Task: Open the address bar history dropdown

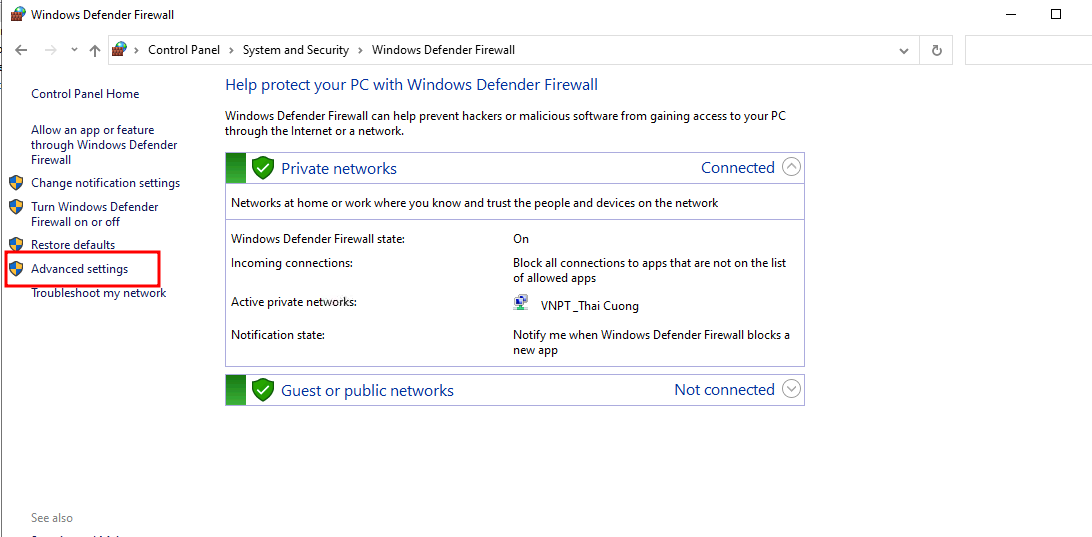Action: point(904,51)
